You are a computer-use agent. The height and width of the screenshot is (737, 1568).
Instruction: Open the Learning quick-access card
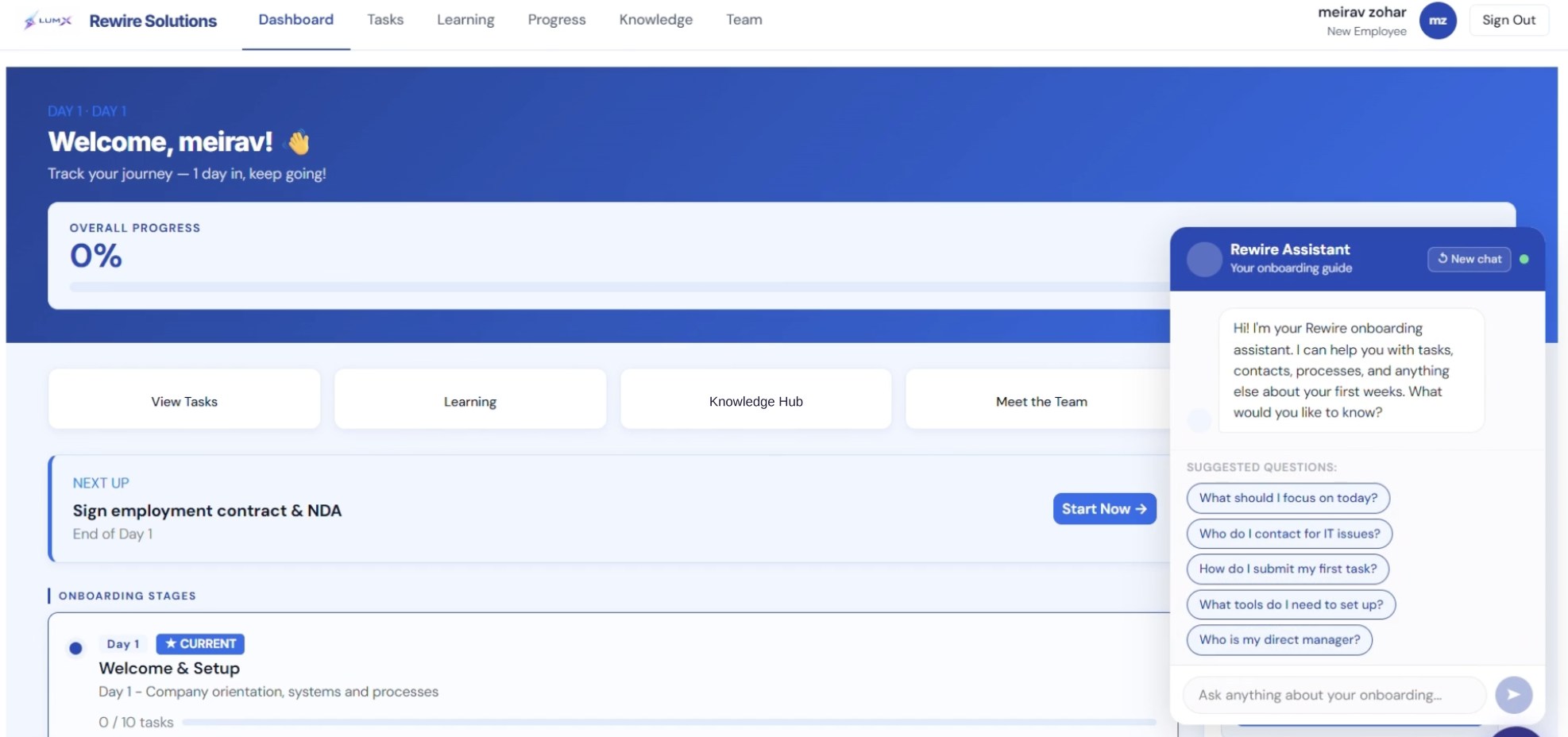[470, 399]
